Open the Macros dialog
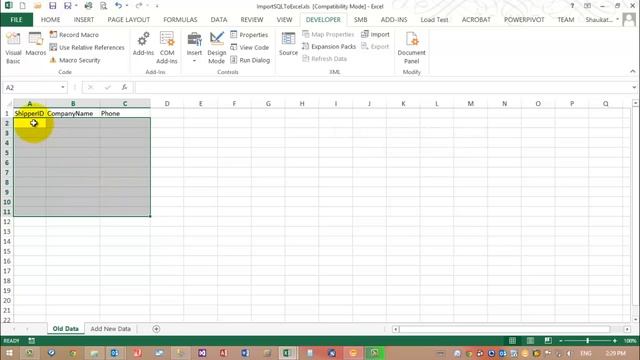This screenshot has height=360, width=640. (36, 44)
